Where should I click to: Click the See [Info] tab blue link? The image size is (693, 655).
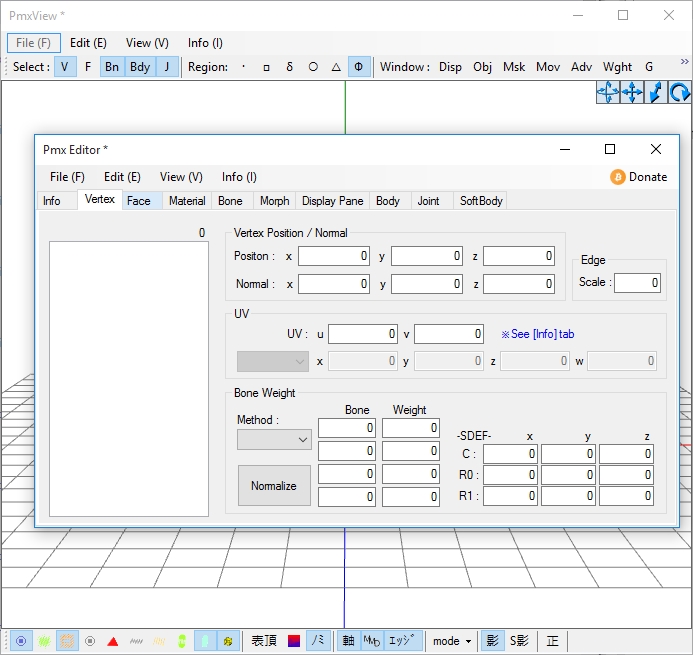[x=537, y=334]
